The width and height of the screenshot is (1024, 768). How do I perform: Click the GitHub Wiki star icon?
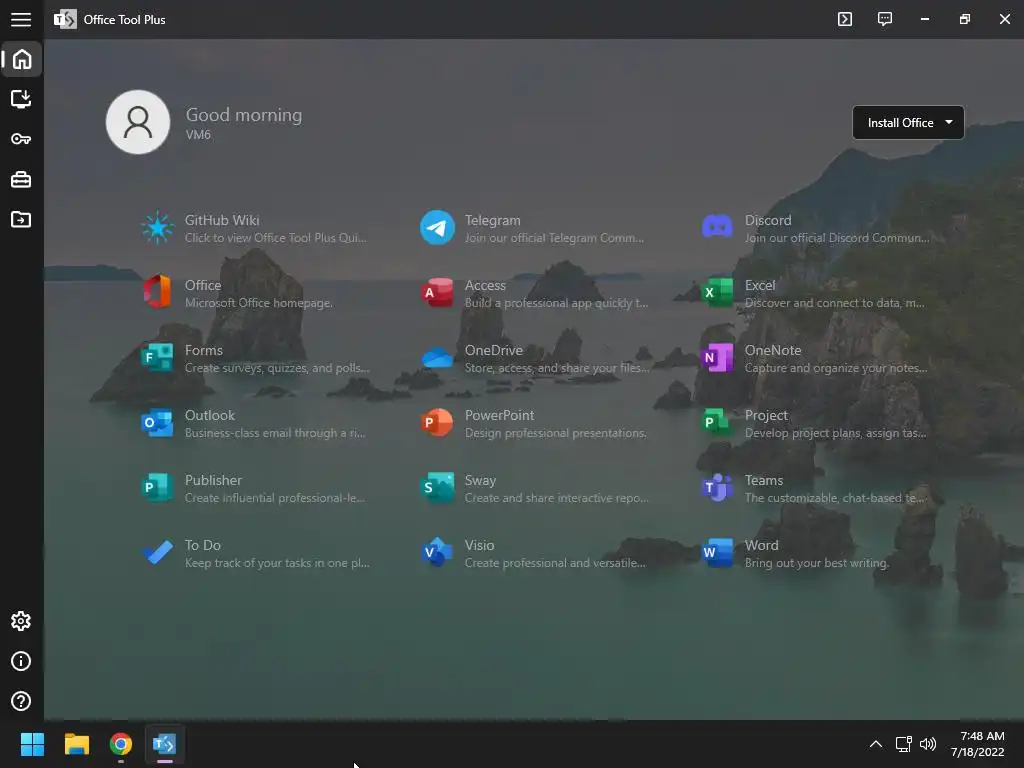[x=157, y=228]
